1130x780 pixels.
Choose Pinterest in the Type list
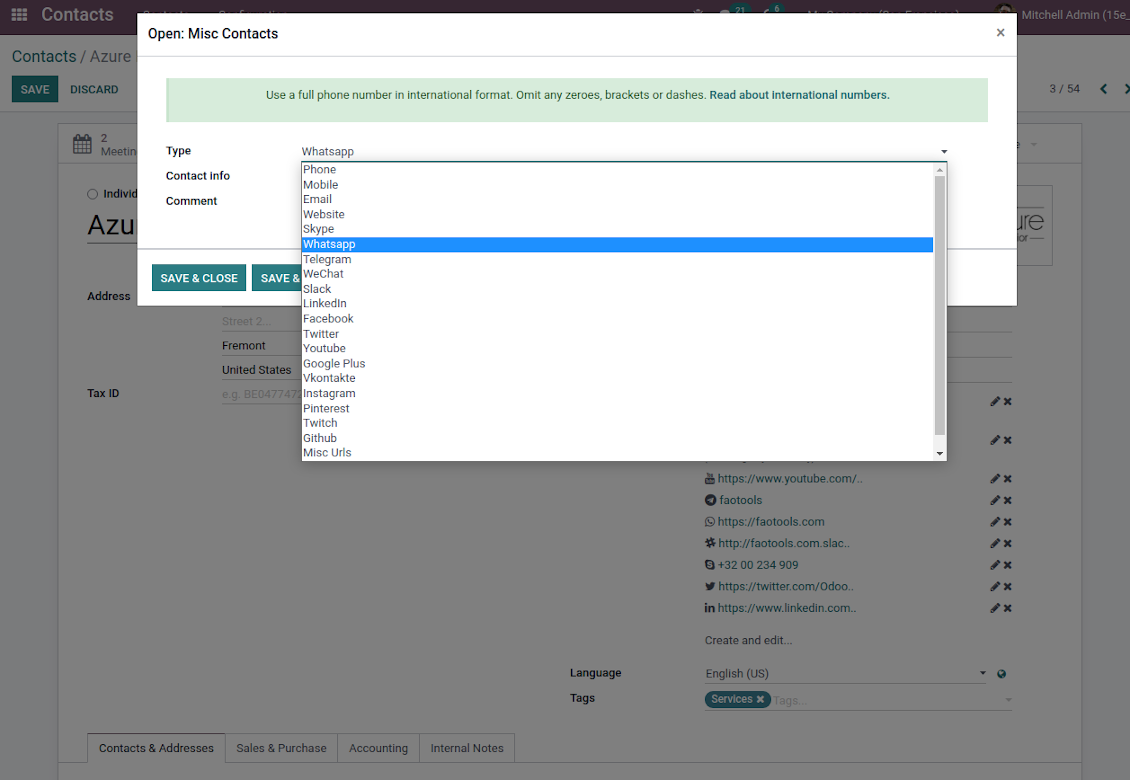pyautogui.click(x=618, y=408)
